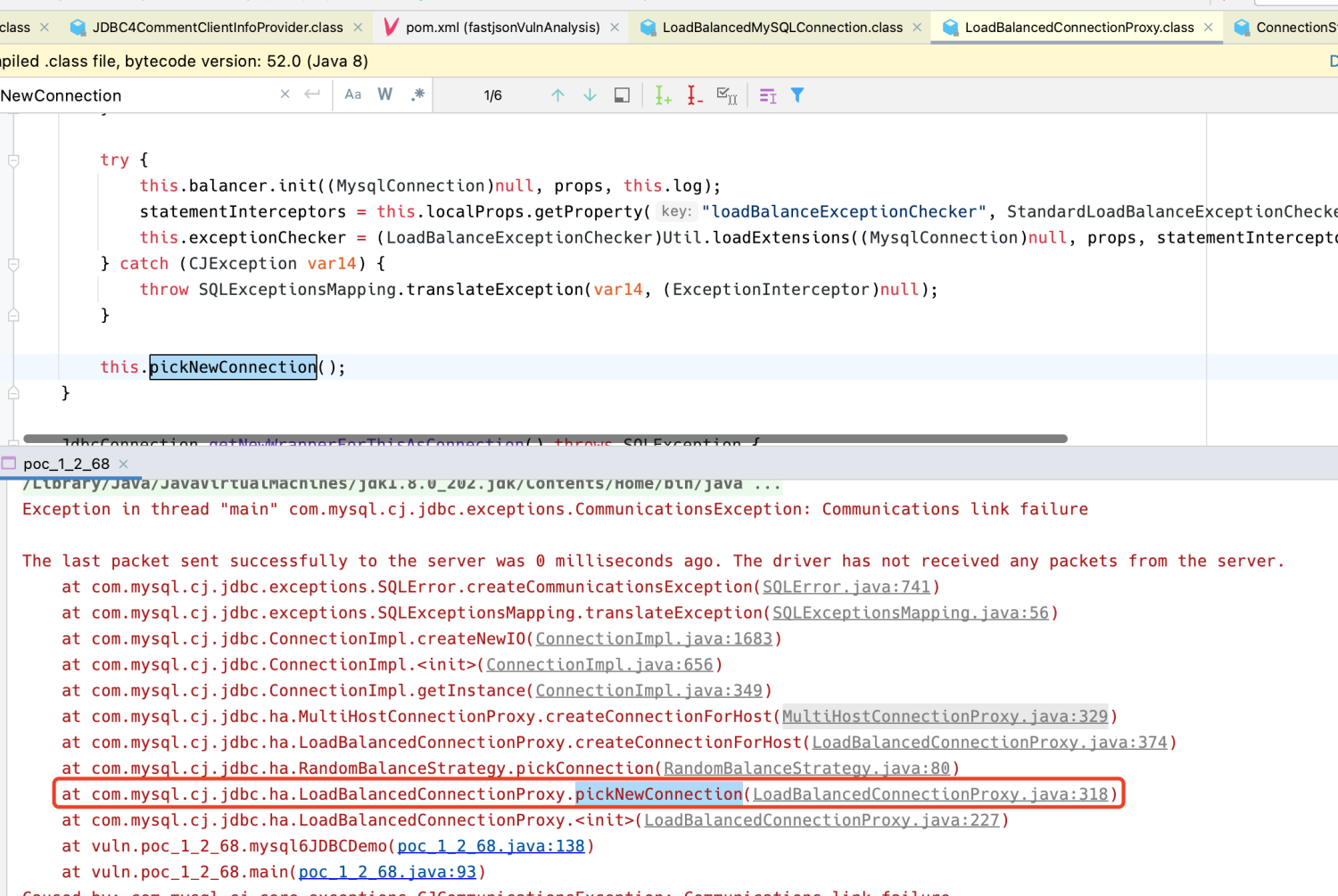Toggle Words (W) search option
Viewport: 1338px width, 896px height.
click(385, 95)
